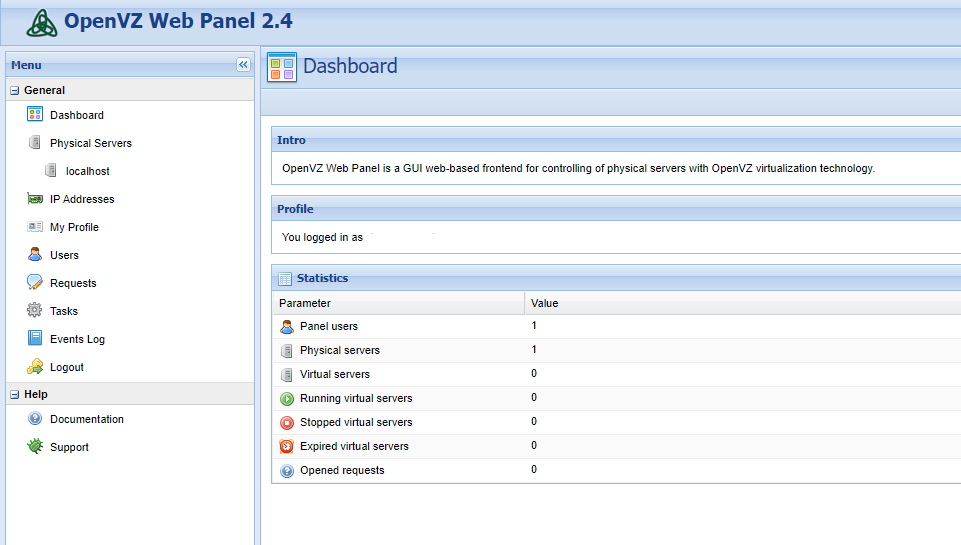View the Events Log
961x545 pixels.
77,339
